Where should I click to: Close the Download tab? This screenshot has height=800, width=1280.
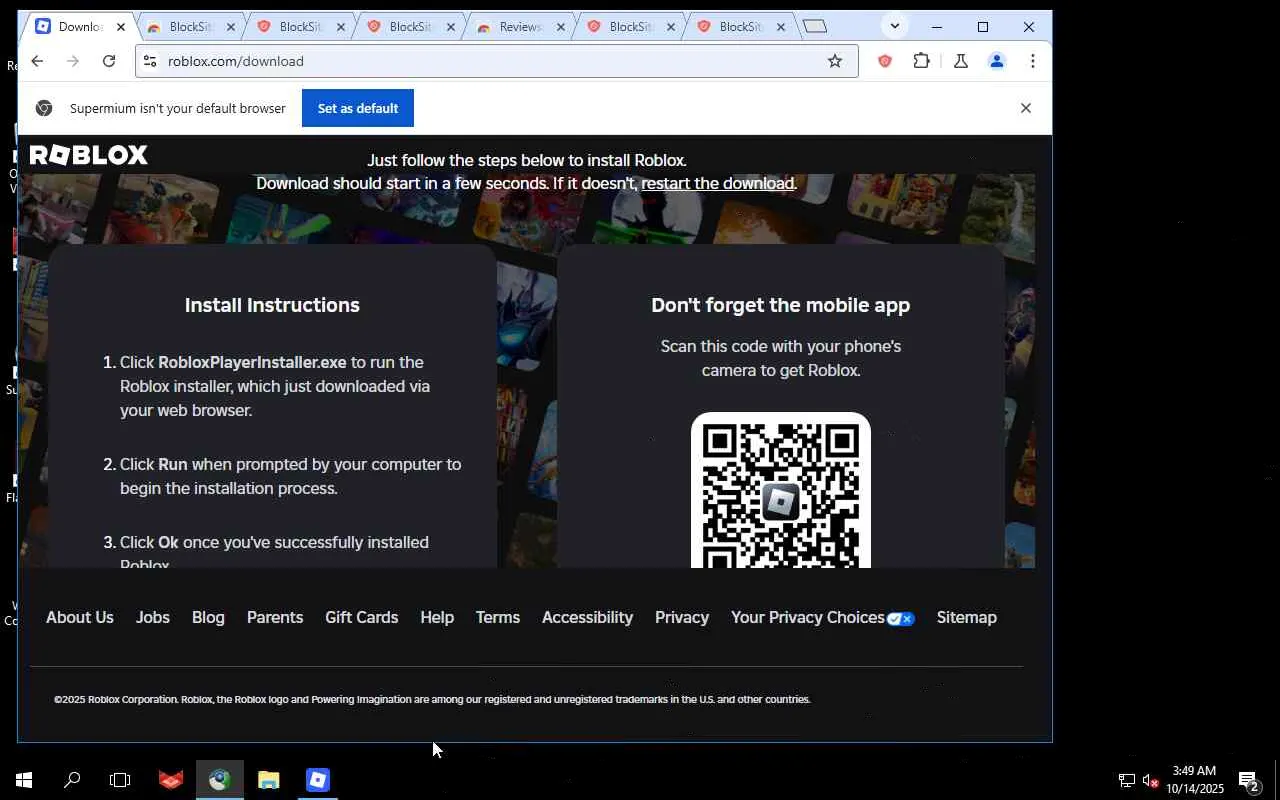[x=121, y=27]
